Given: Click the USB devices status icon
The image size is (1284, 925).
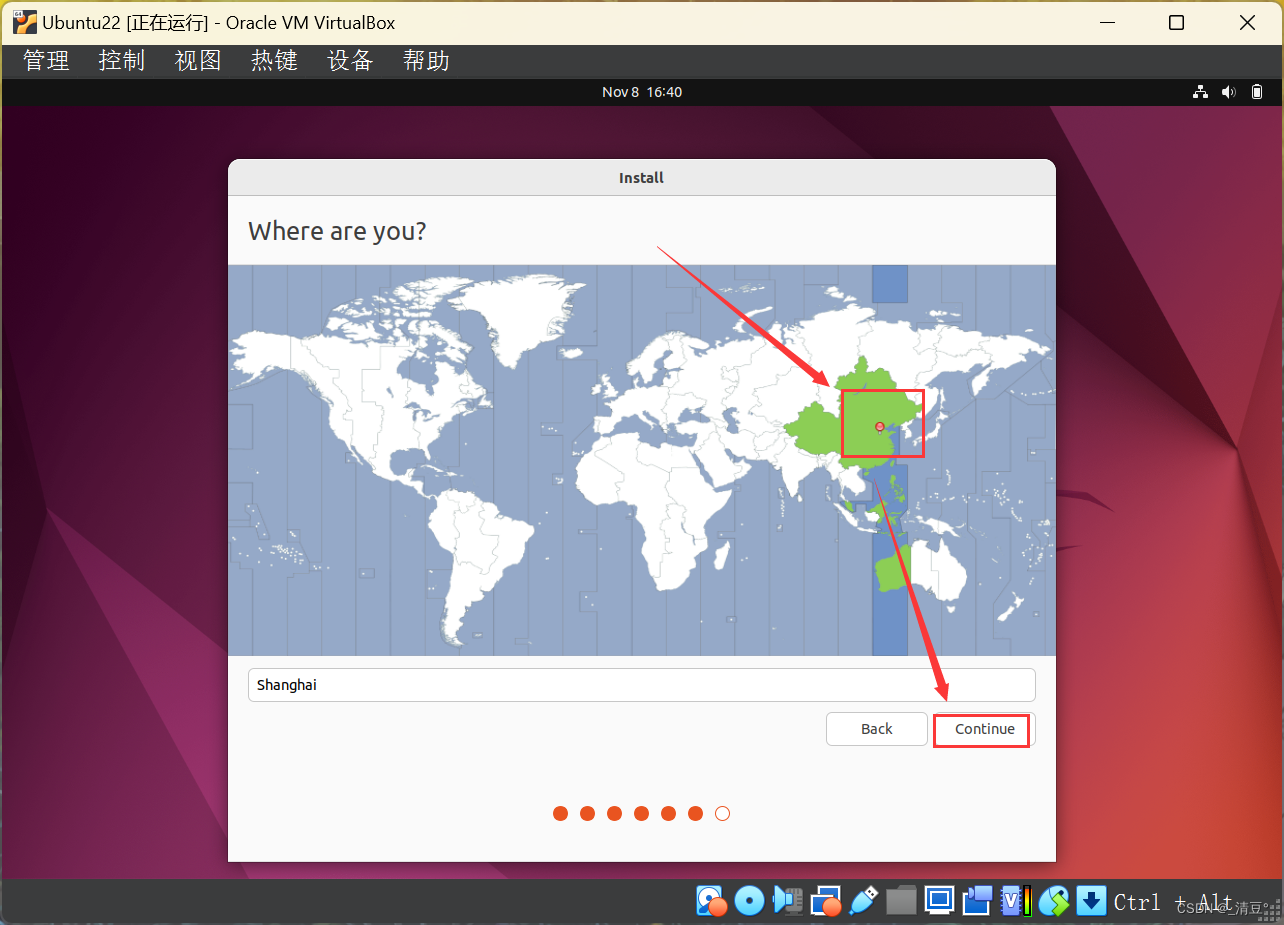Looking at the screenshot, I should coord(863,901).
